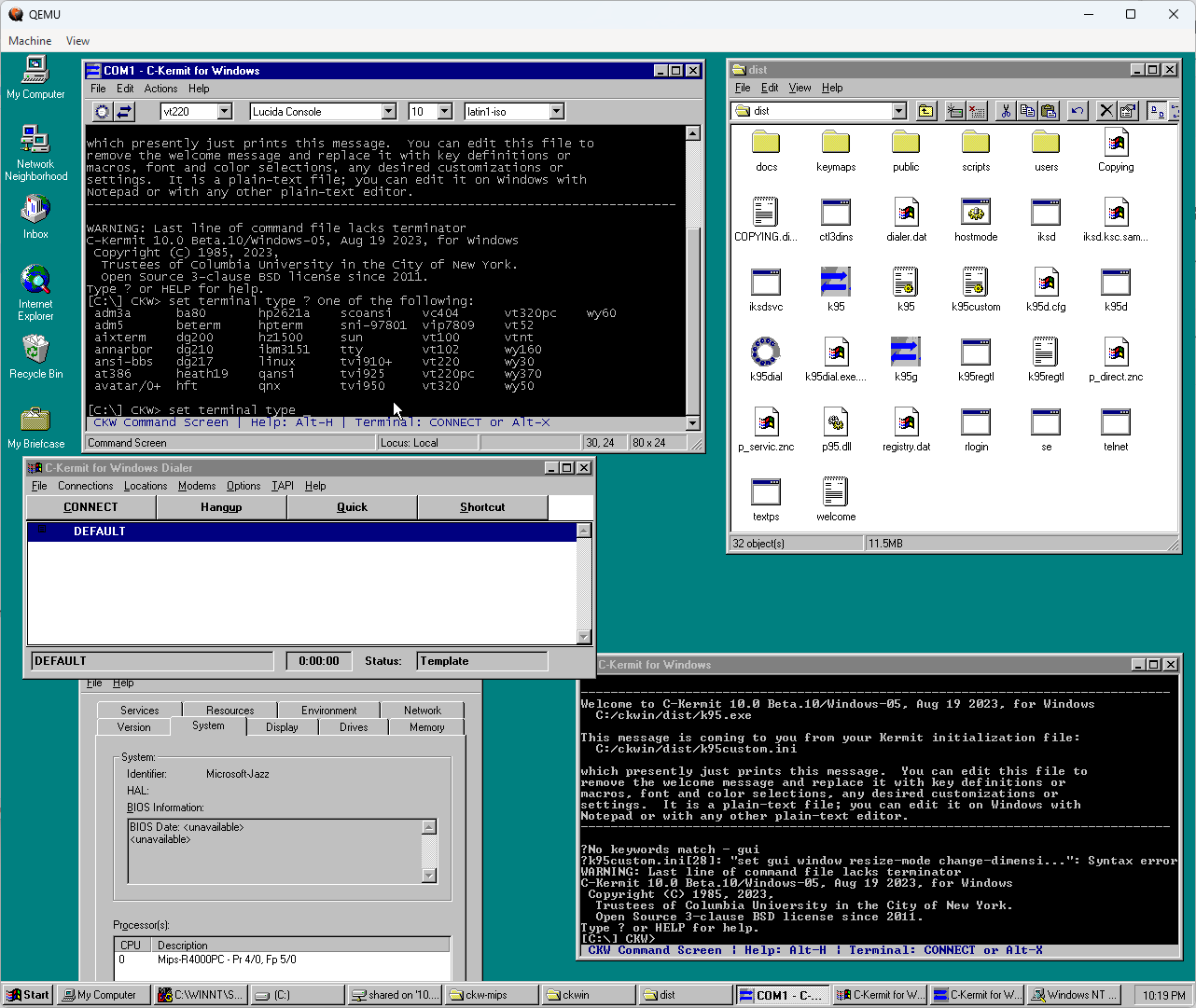Click the Copy icon in dist toolbar

click(x=1026, y=111)
